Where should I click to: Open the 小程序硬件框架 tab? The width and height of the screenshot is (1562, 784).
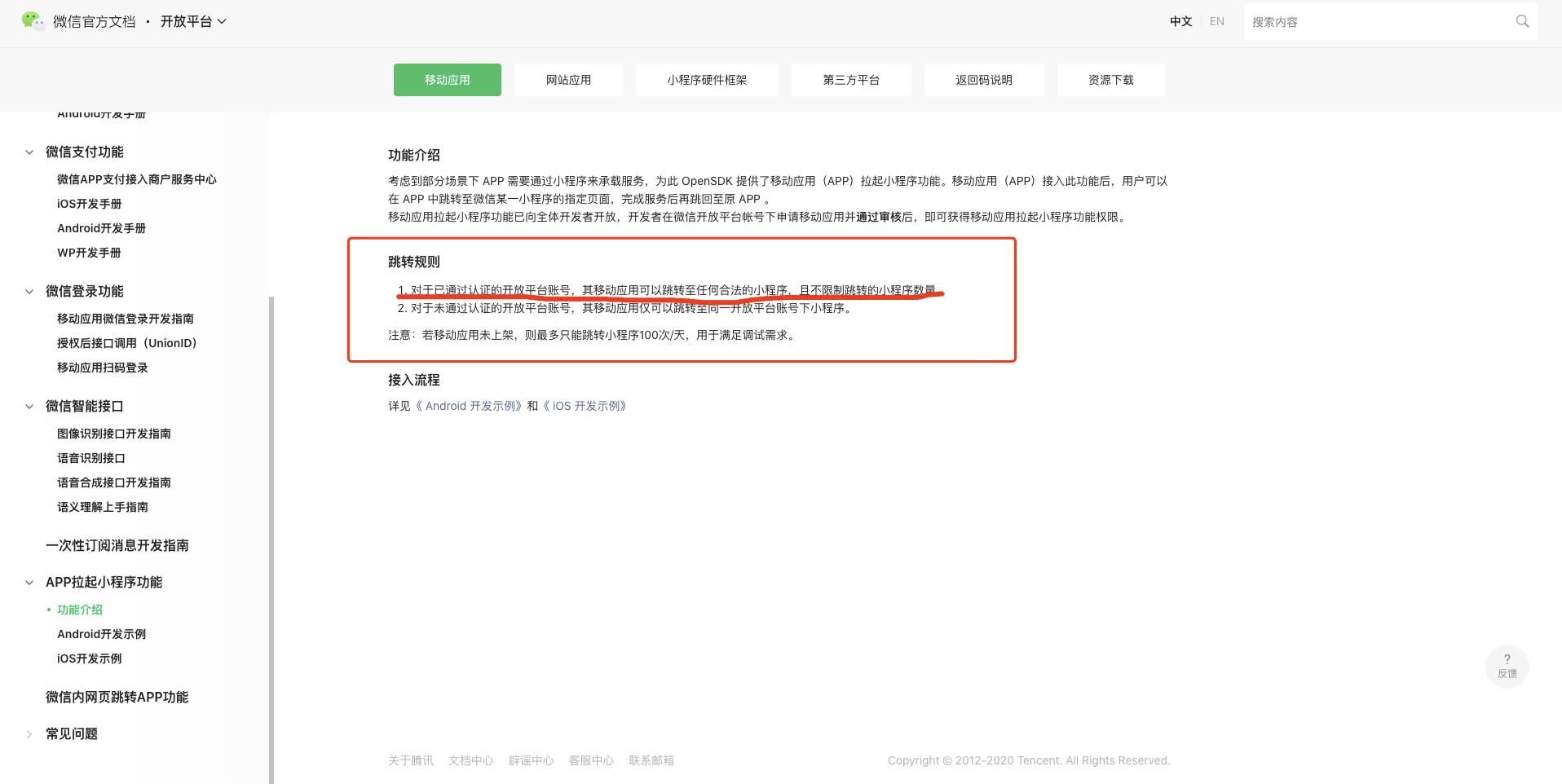(707, 80)
